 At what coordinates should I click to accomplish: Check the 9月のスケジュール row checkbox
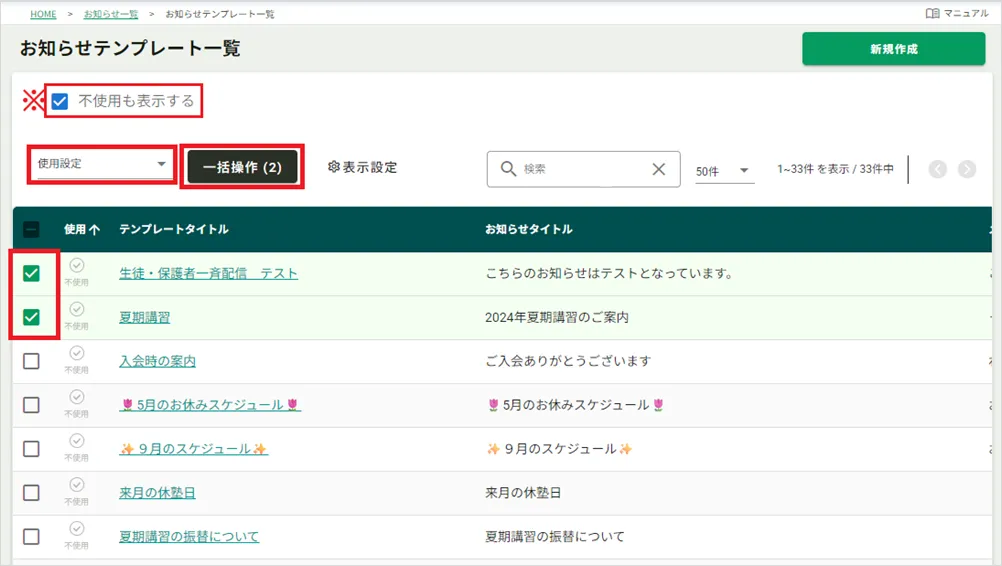(x=31, y=449)
